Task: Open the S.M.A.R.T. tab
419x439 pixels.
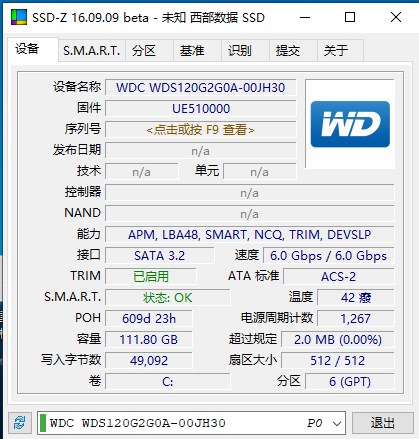Action: (92, 51)
